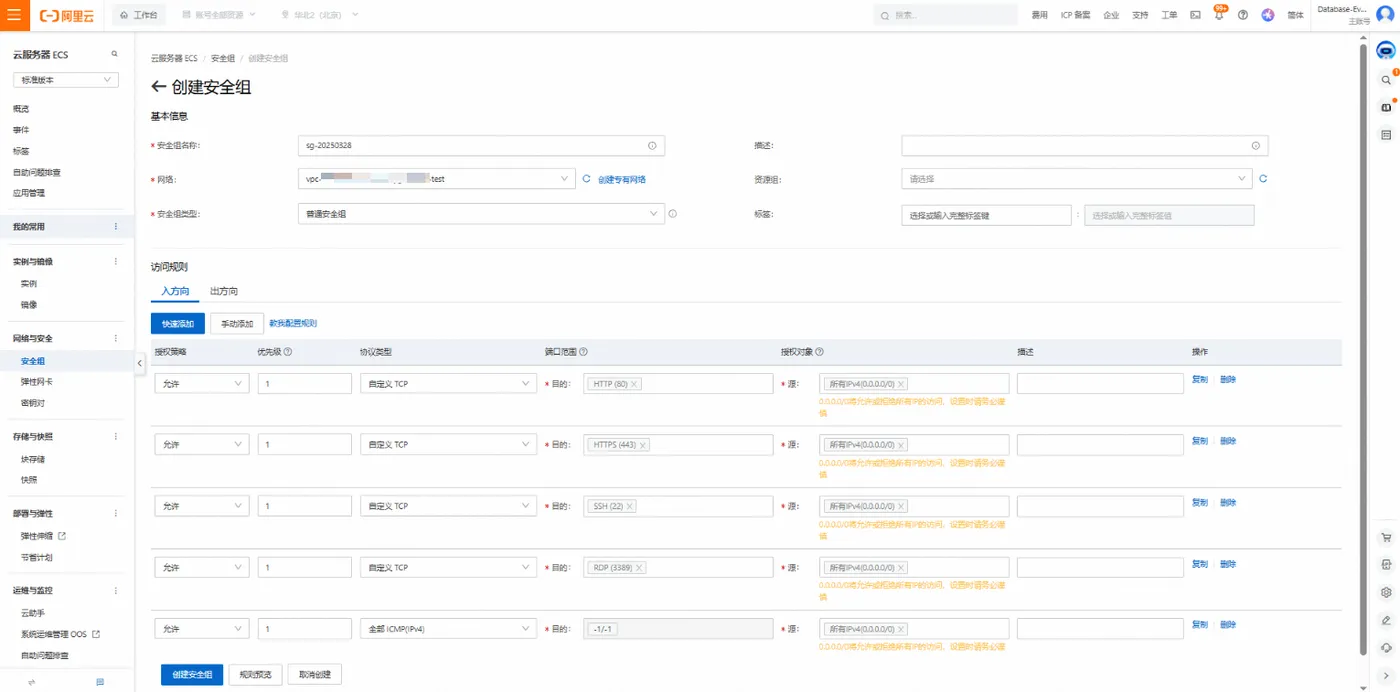Image resolution: width=1400 pixels, height=692 pixels.
Task: Open the network VPC dropdown
Action: (436, 179)
